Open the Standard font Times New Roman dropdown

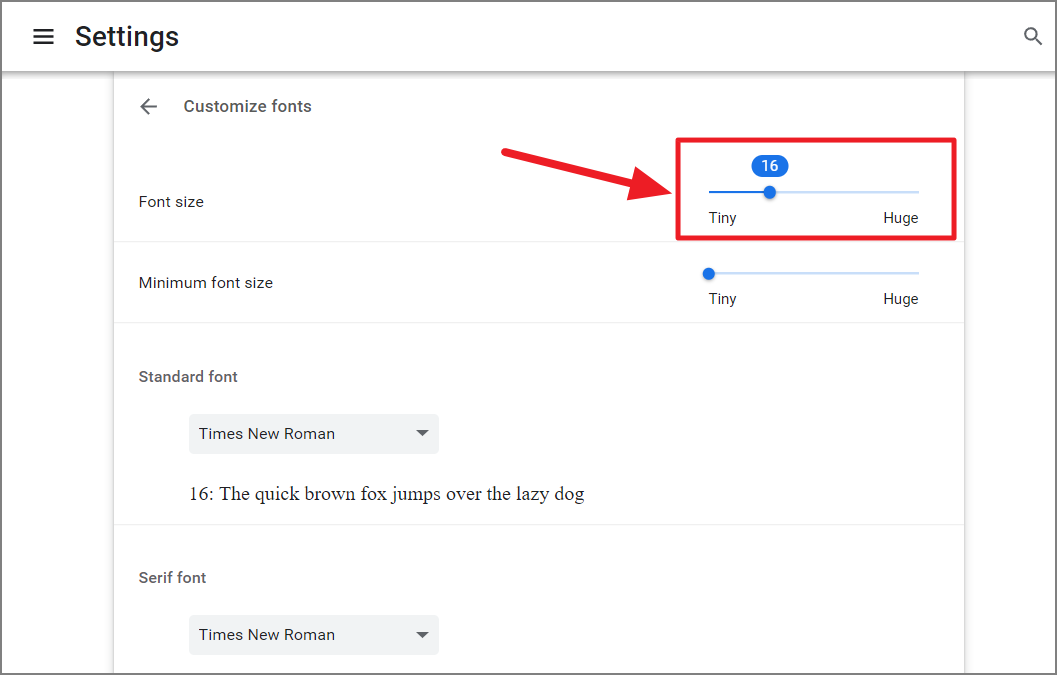point(313,434)
